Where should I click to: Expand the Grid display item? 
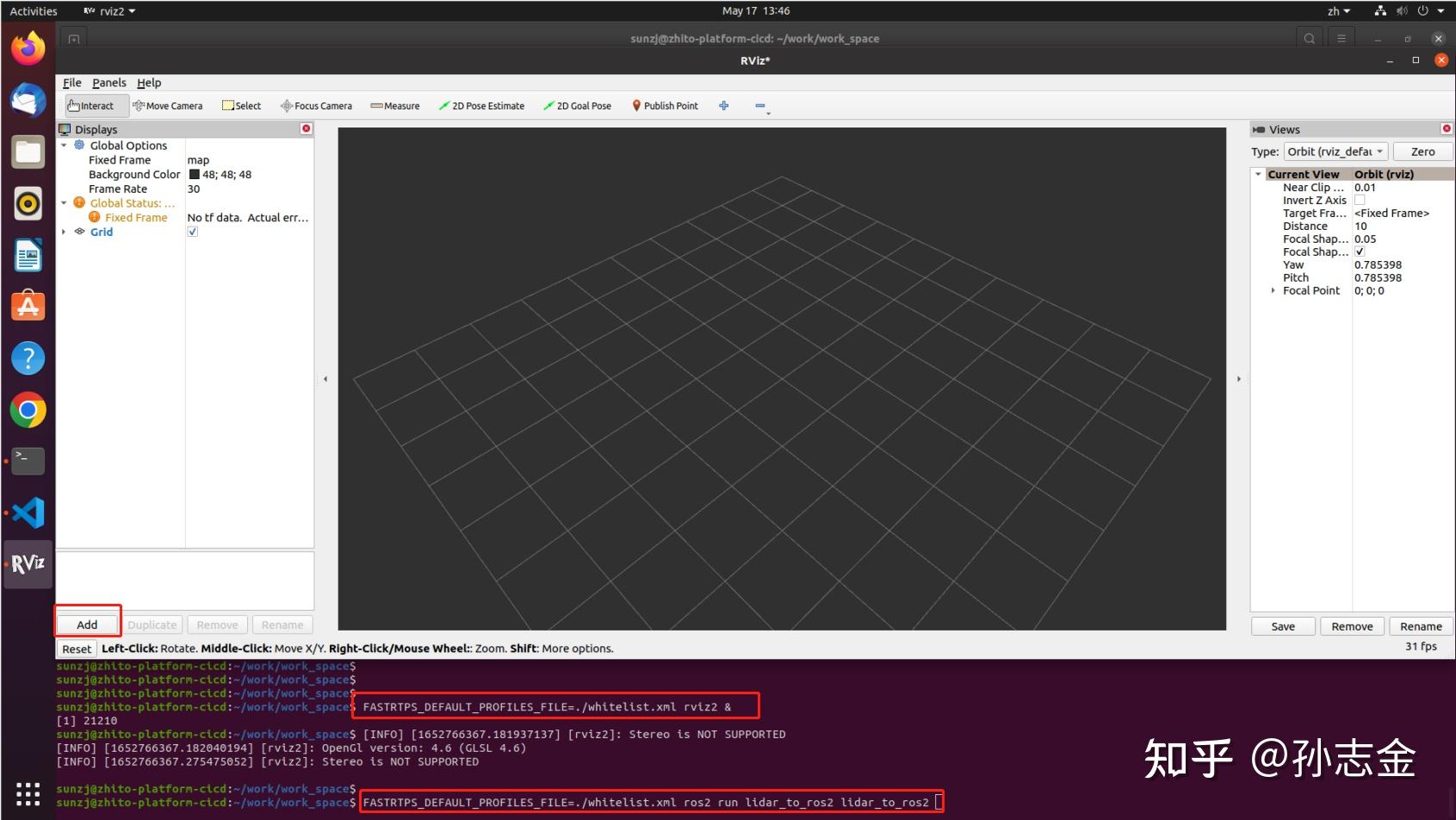click(64, 232)
